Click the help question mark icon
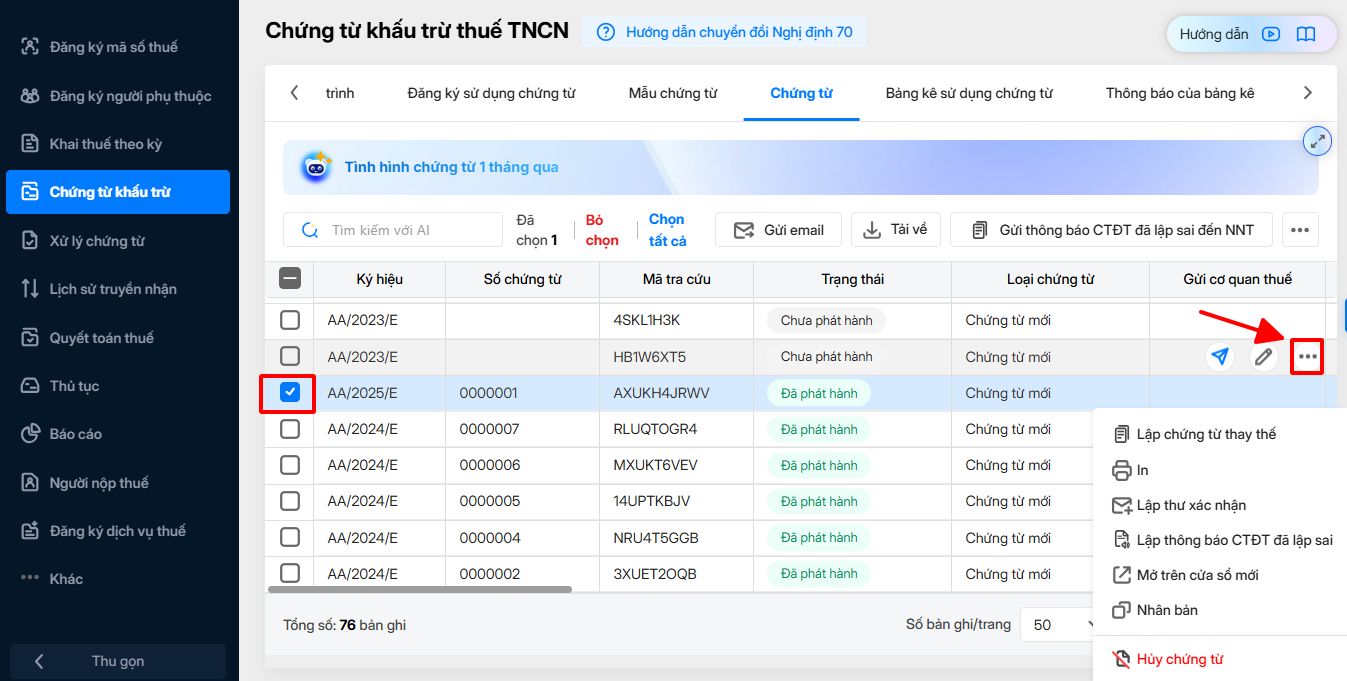 [x=605, y=32]
